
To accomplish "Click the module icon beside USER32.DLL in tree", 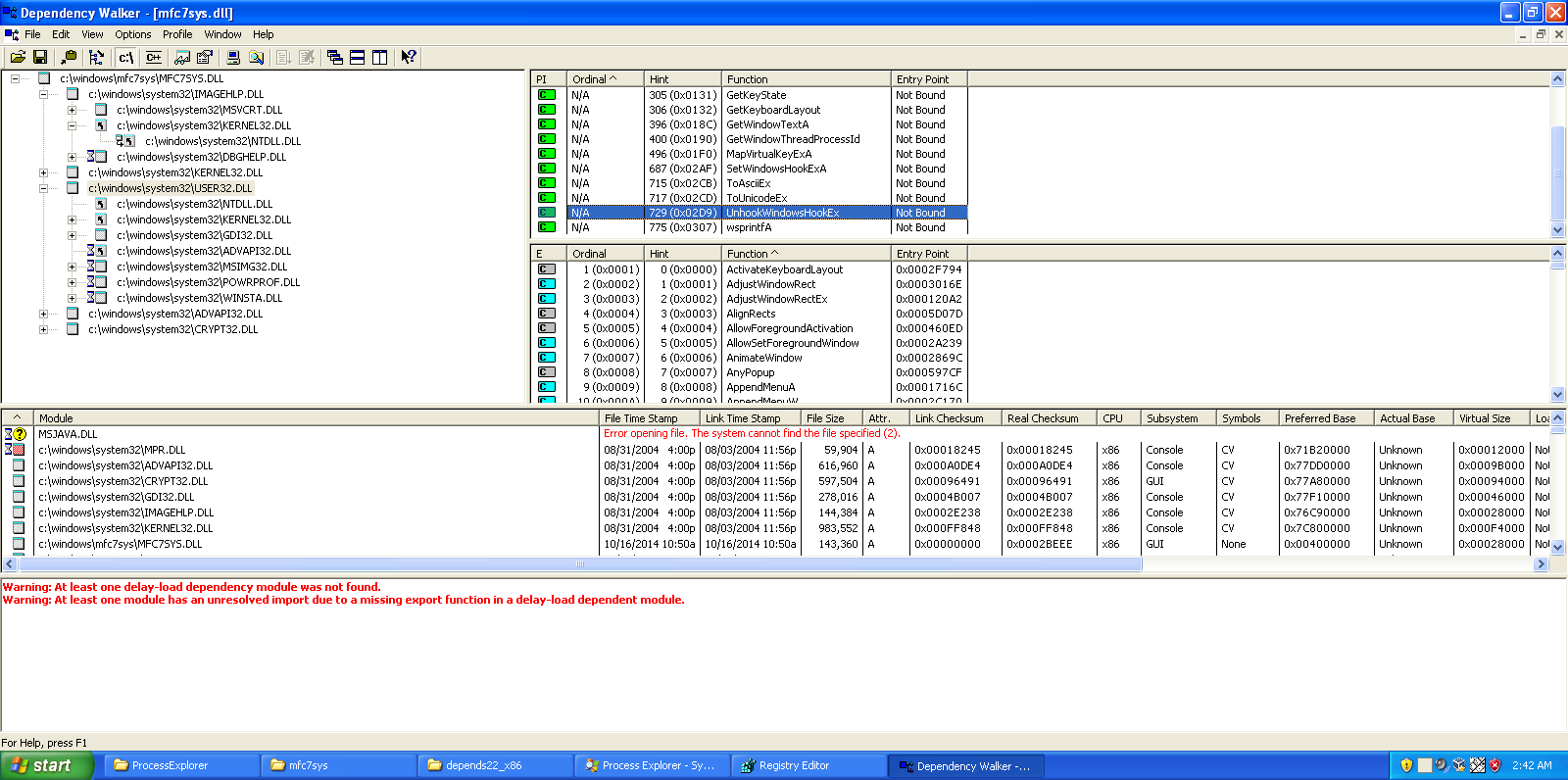I will [73, 188].
